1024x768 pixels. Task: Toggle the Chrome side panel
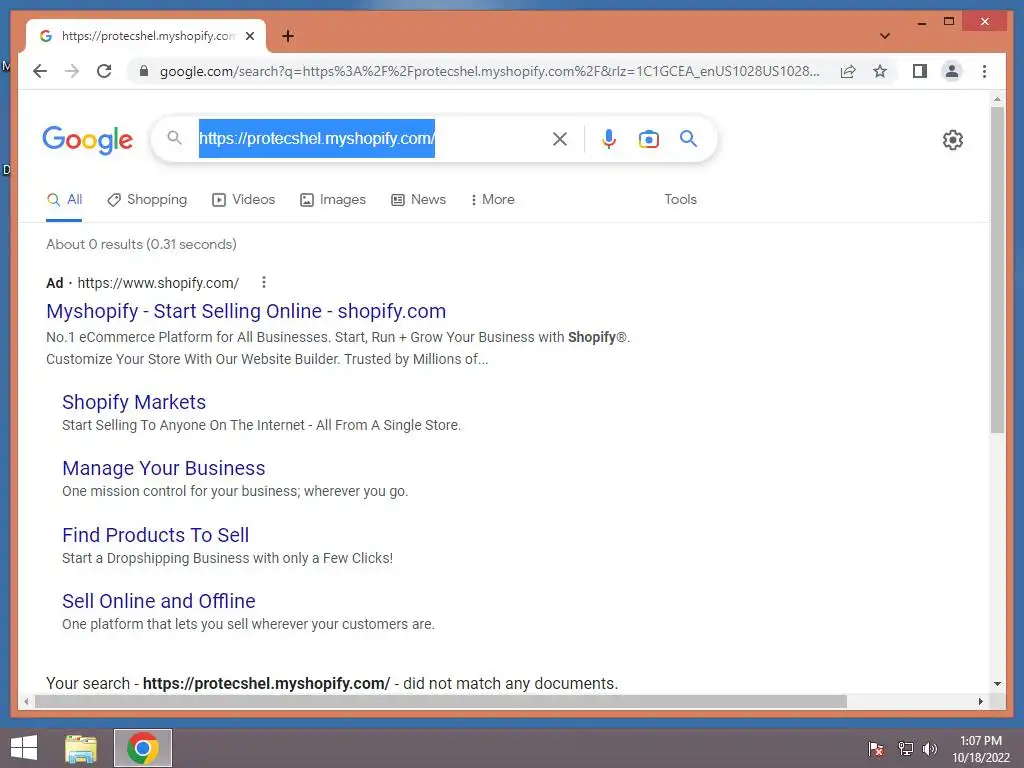(920, 71)
